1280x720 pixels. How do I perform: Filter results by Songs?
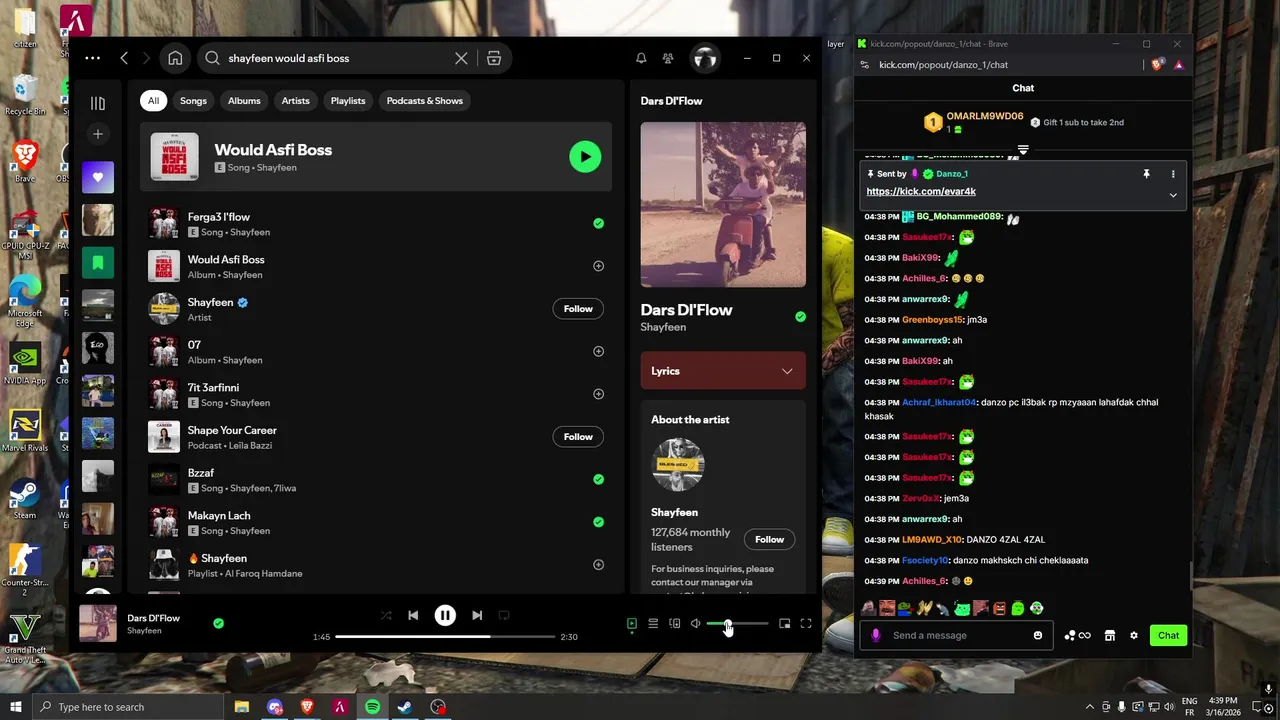pyautogui.click(x=193, y=100)
